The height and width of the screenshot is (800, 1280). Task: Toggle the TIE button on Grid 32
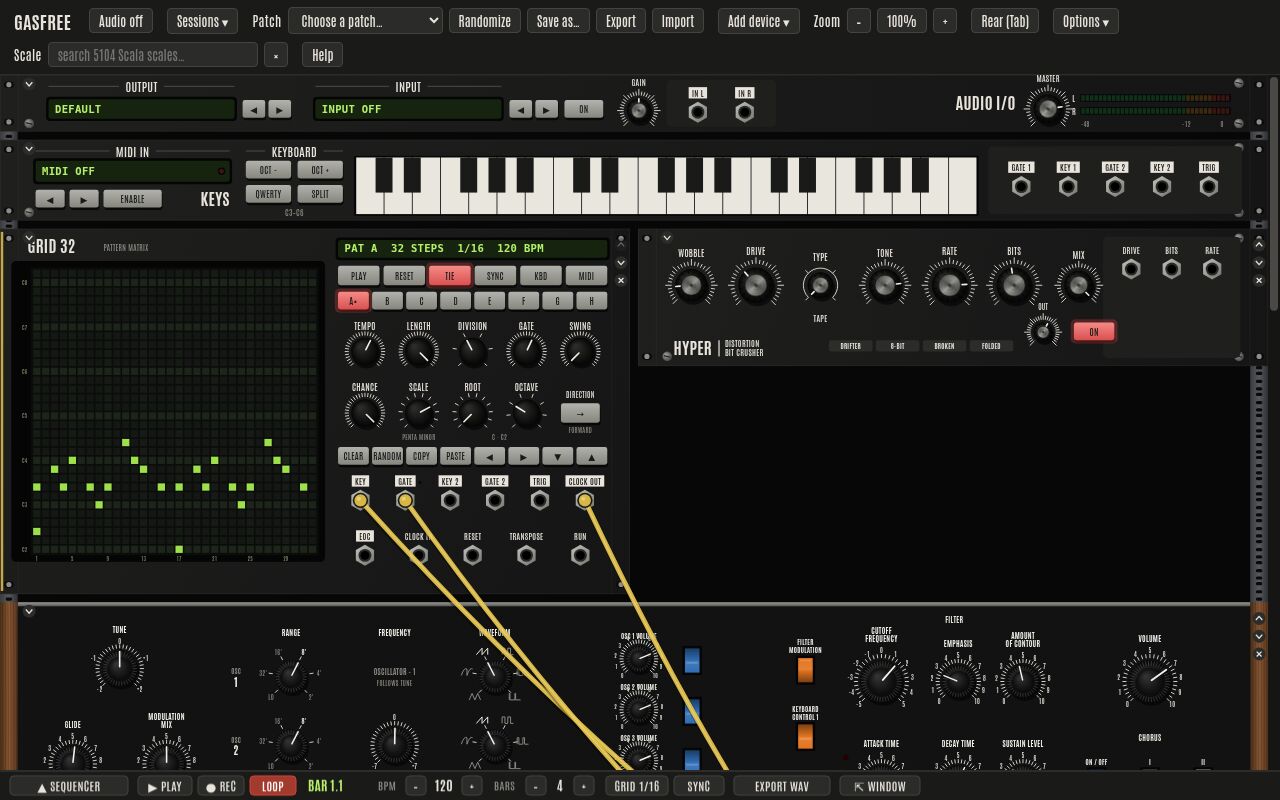(449, 276)
